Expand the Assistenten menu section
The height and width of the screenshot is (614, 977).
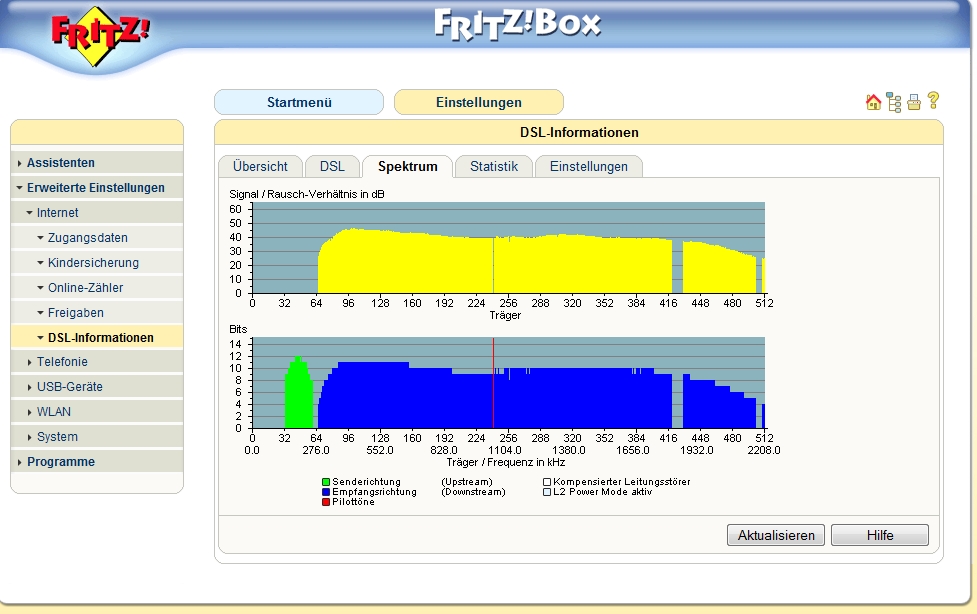click(x=61, y=163)
